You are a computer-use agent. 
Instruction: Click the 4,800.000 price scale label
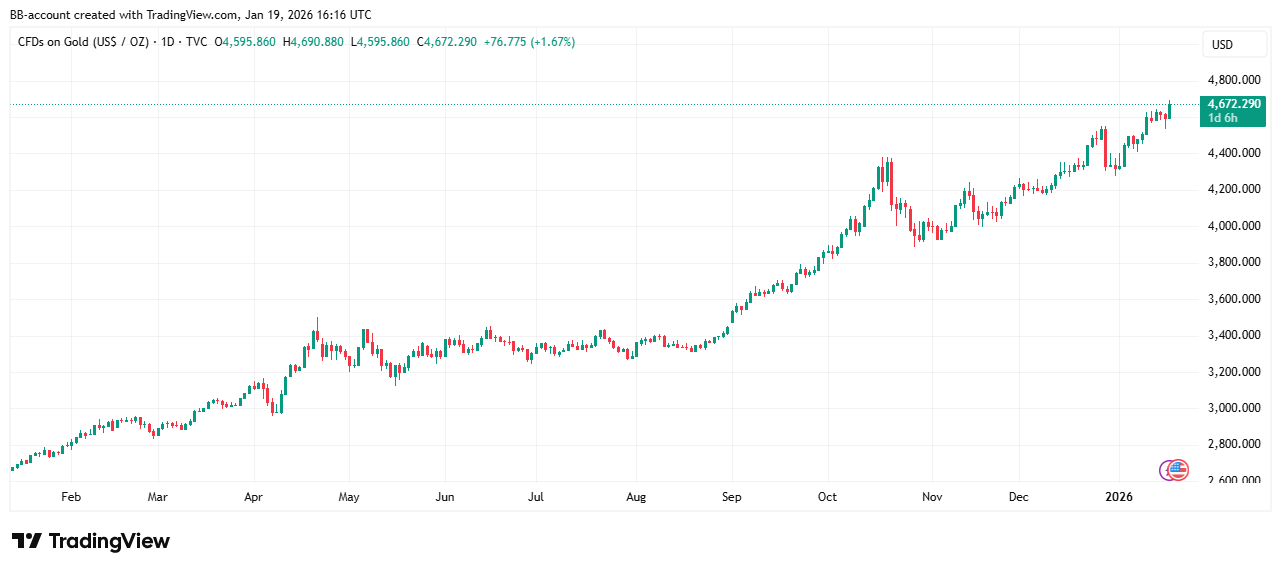(1234, 80)
